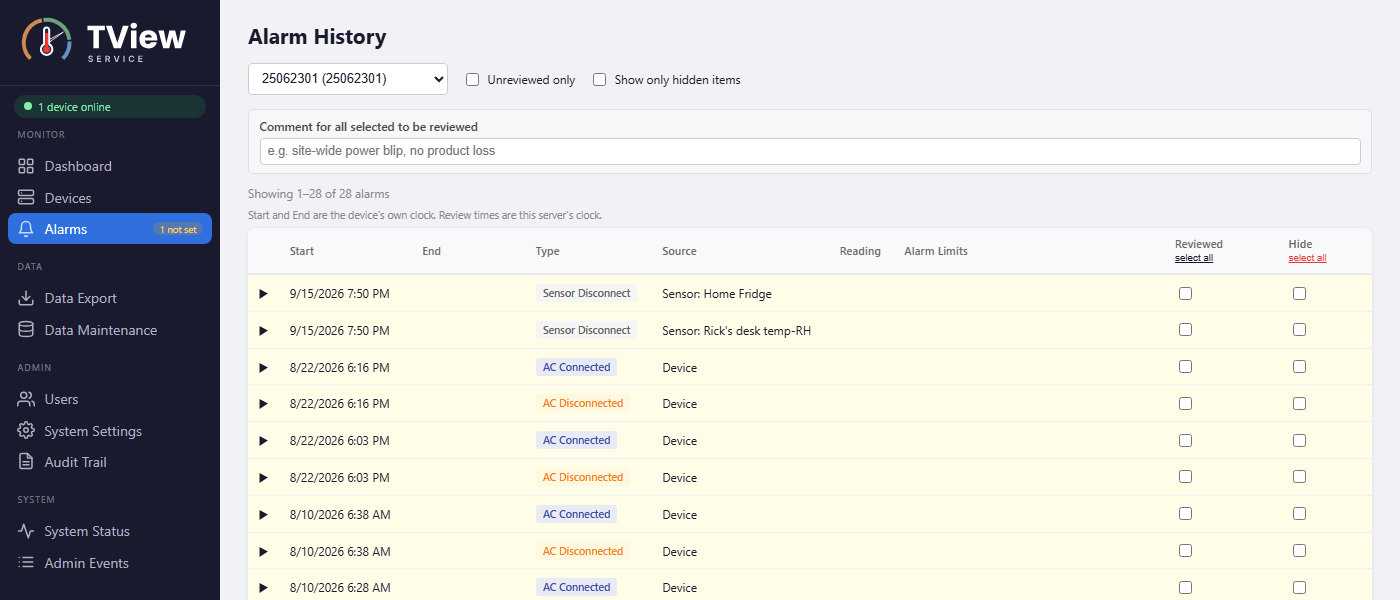Check Hide for Rick's desk temp-RH alarm
Image resolution: width=1400 pixels, height=600 pixels.
pos(1299,330)
